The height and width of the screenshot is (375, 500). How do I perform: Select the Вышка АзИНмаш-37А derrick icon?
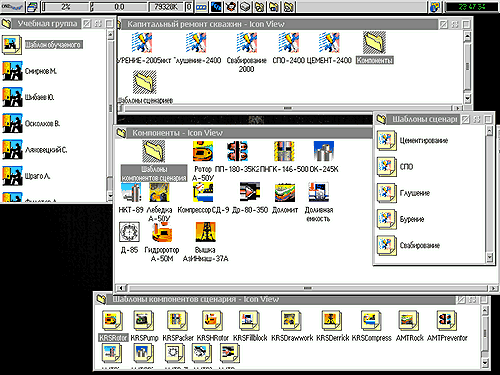pos(205,232)
